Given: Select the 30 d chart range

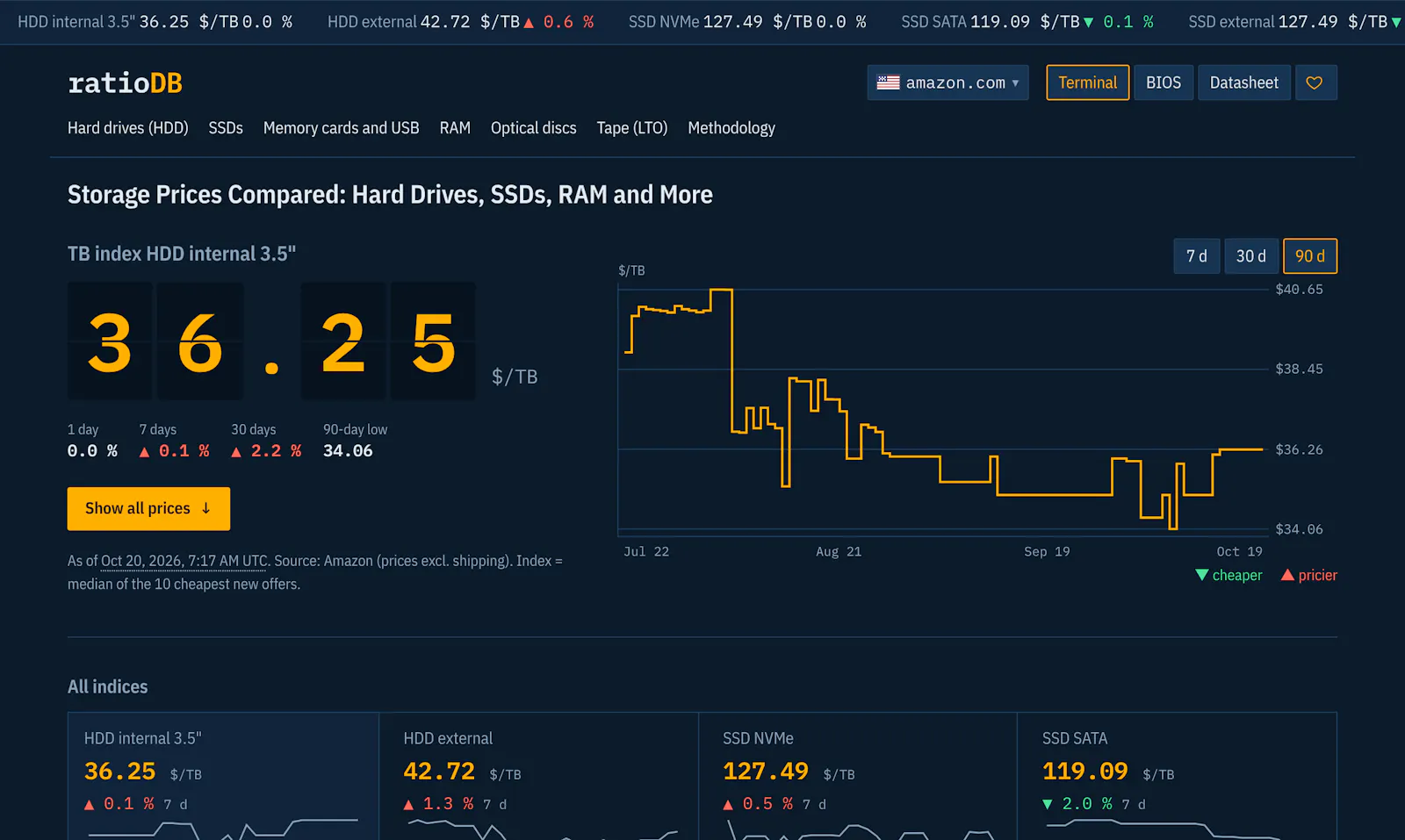Looking at the screenshot, I should tap(1250, 256).
